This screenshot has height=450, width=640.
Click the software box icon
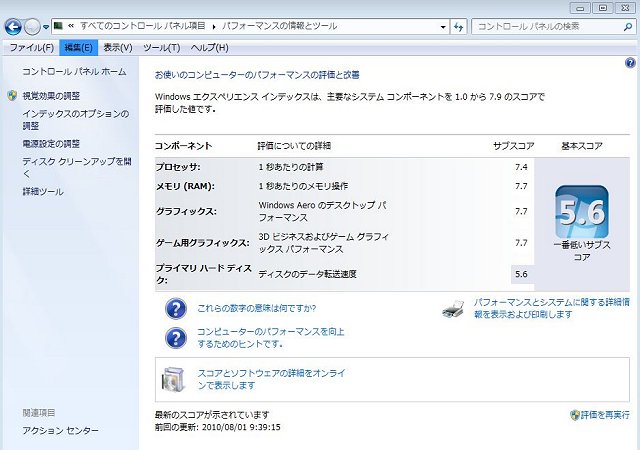173,379
